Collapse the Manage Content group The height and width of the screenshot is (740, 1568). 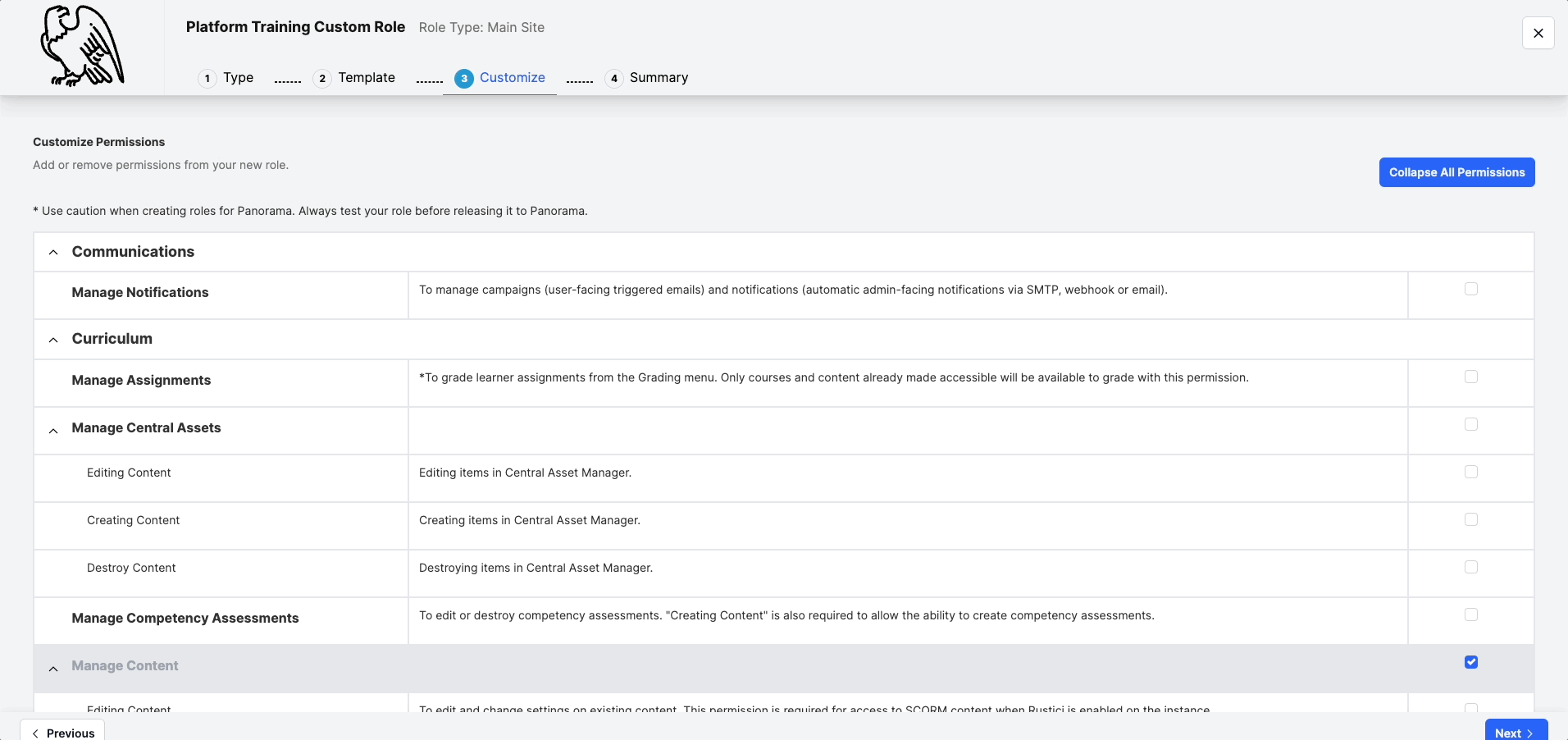click(x=53, y=669)
